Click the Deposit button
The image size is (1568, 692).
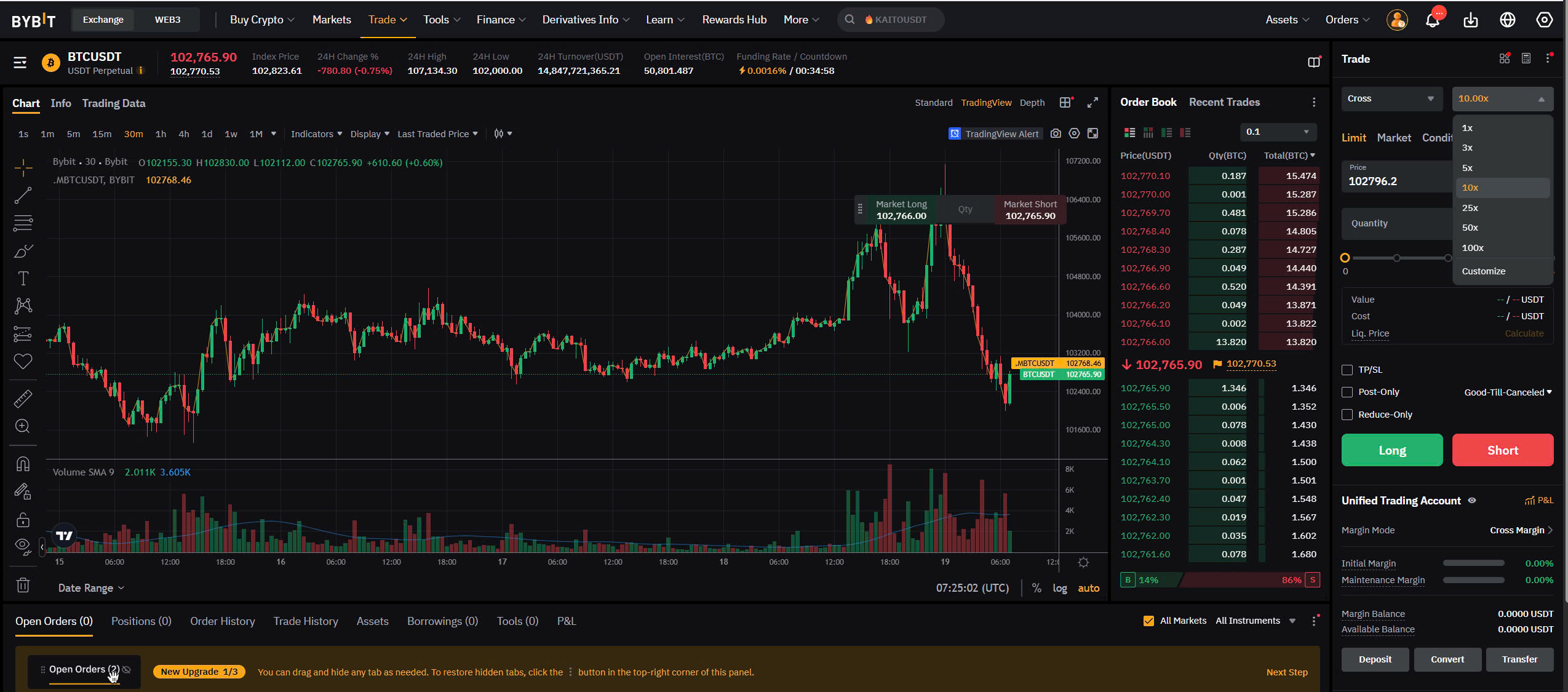point(1374,659)
